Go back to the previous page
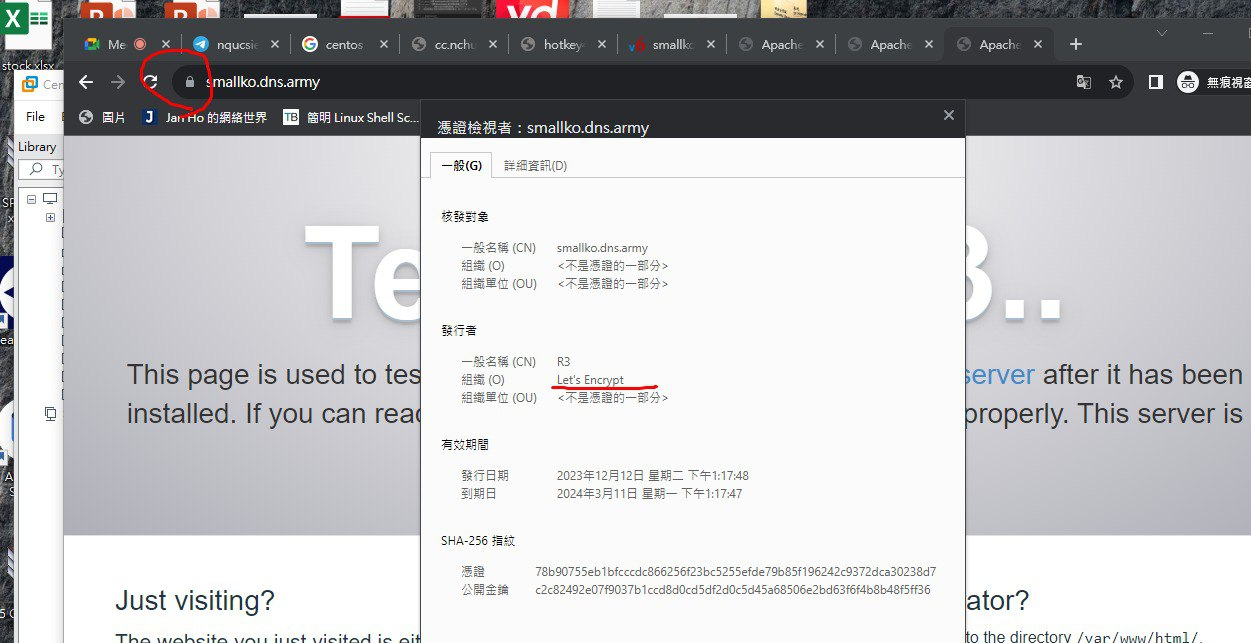This screenshot has height=643, width=1251. (x=86, y=82)
